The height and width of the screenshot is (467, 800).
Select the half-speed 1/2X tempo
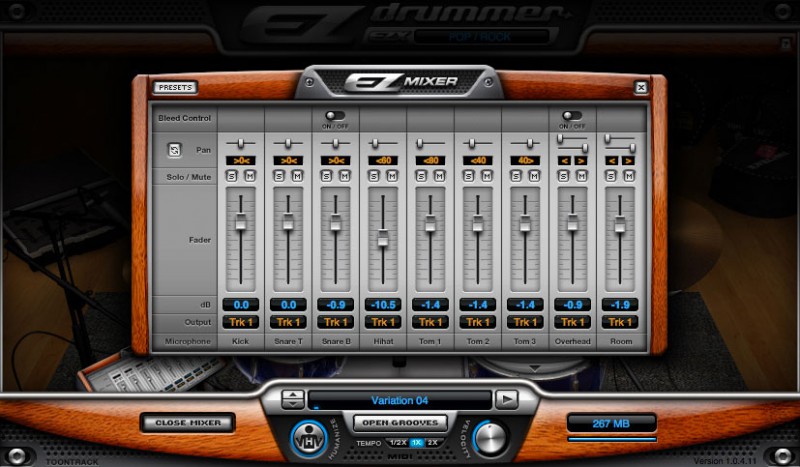(397, 442)
